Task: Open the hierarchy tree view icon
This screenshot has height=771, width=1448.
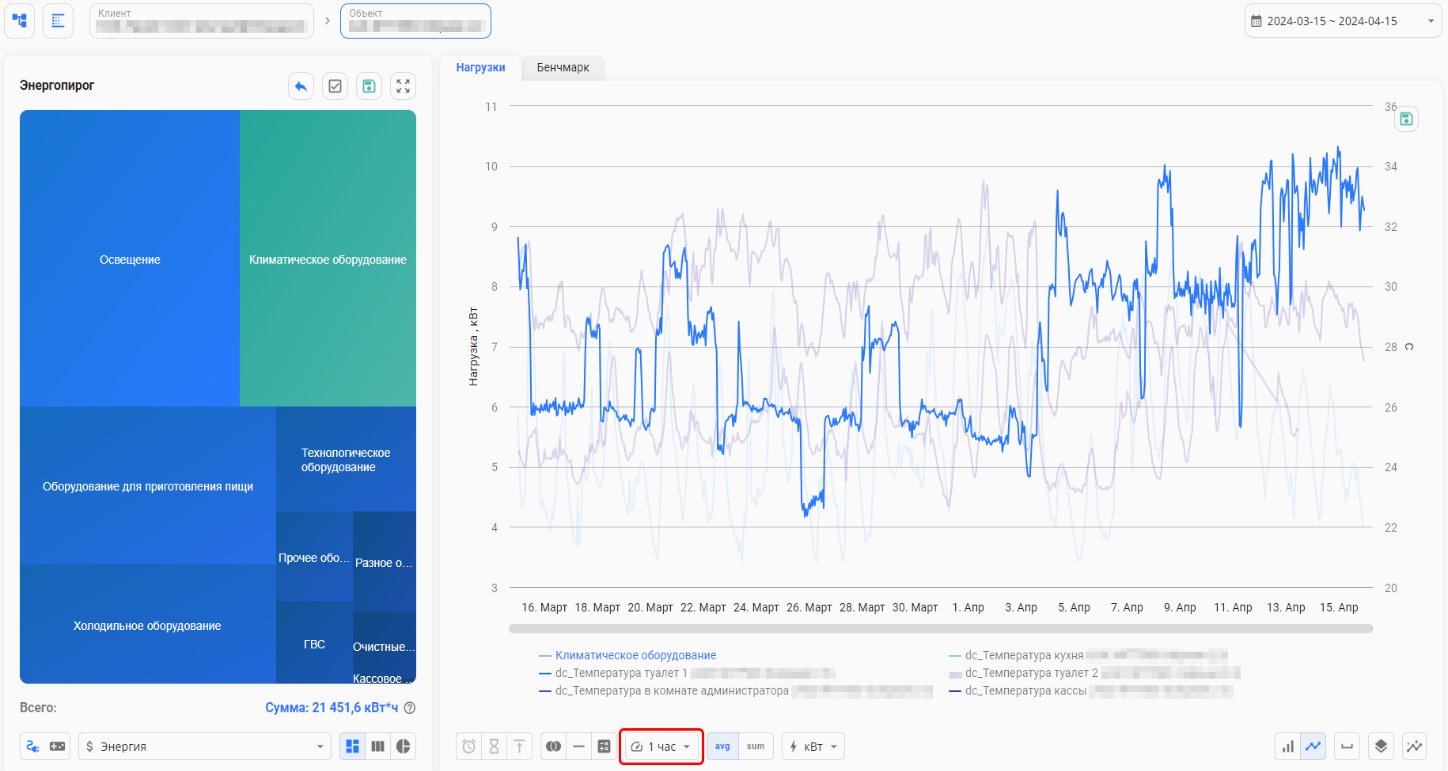Action: click(20, 20)
